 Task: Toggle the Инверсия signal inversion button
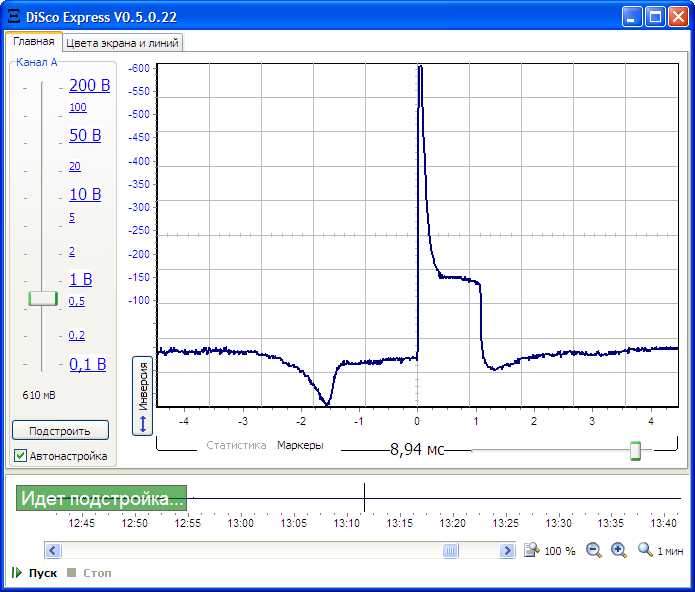click(142, 395)
